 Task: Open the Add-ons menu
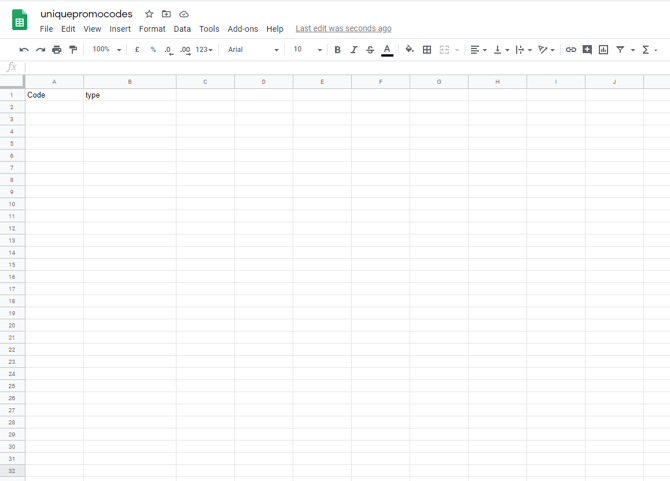click(x=242, y=29)
